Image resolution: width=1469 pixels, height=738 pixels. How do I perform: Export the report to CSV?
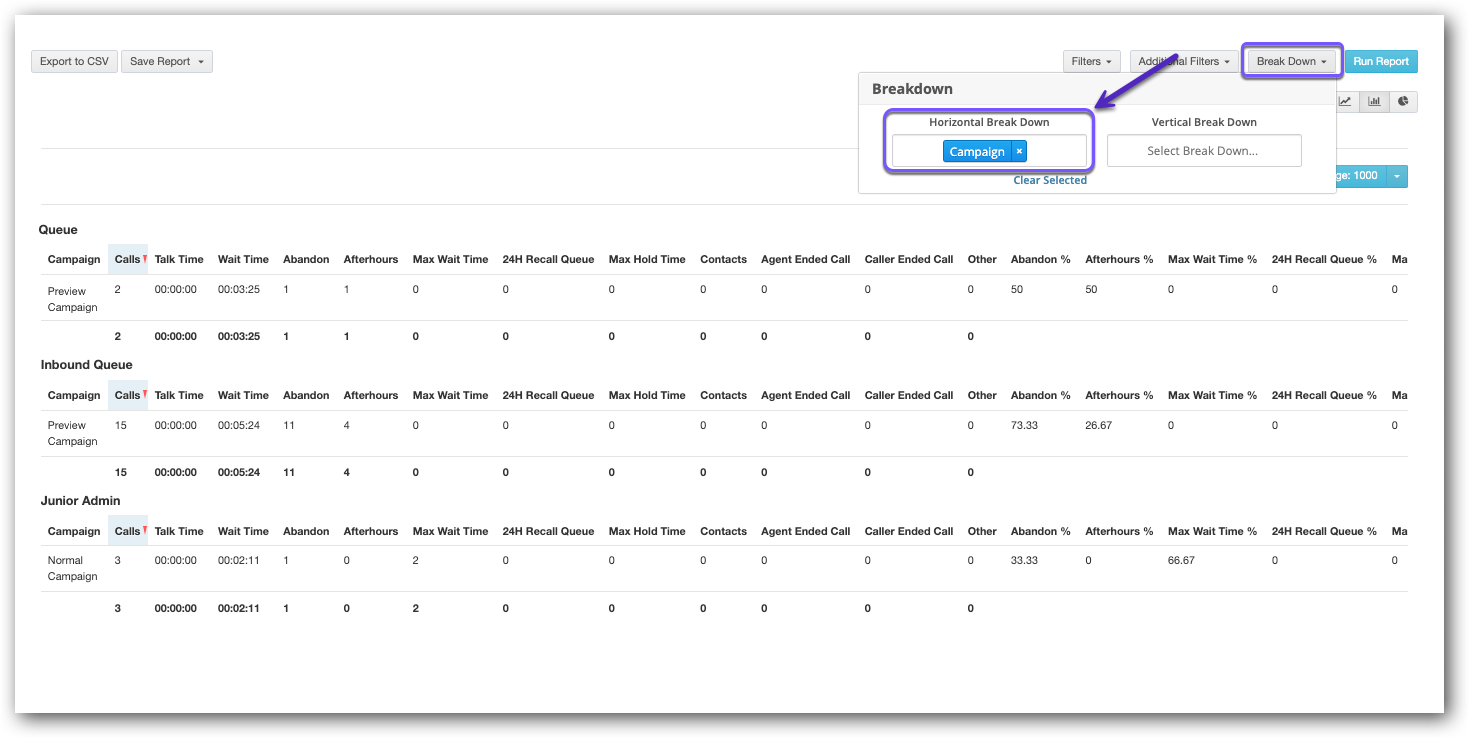pos(73,61)
